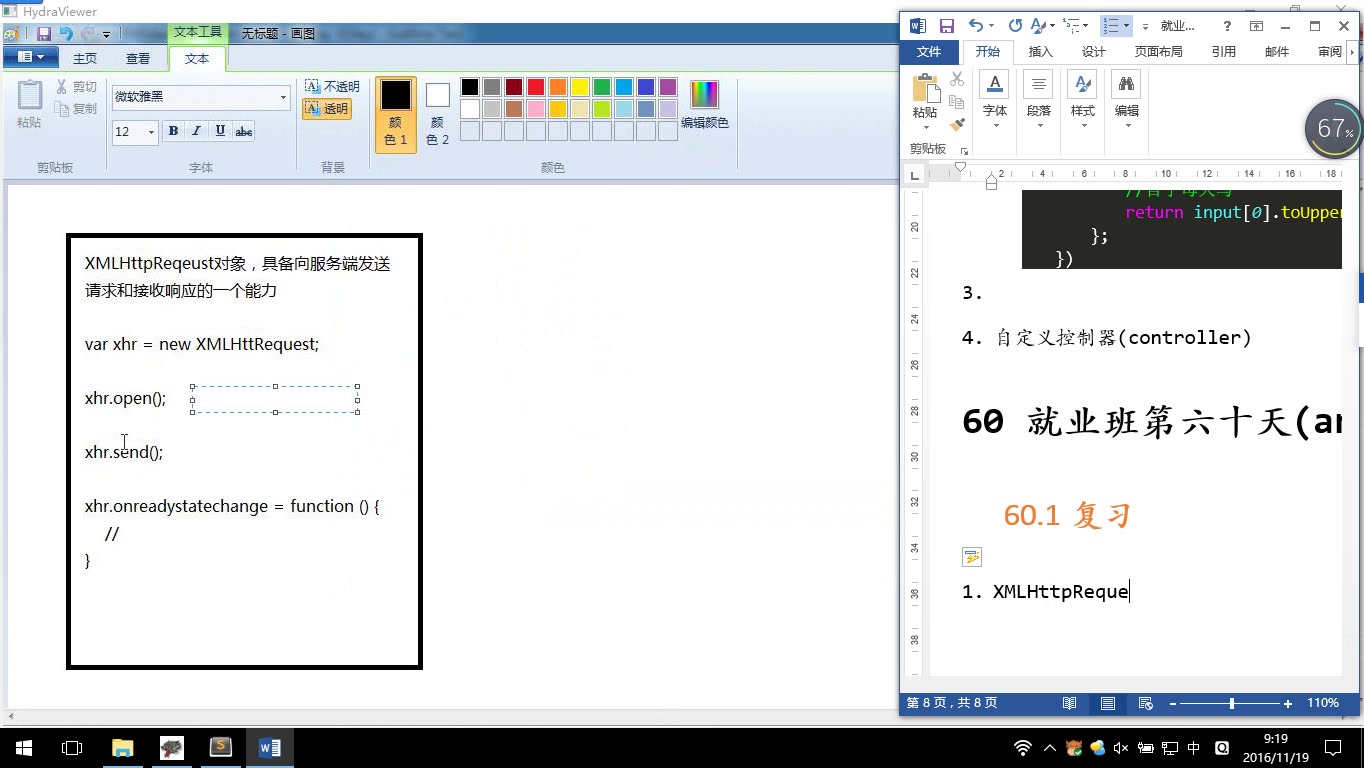
Task: Open Word clipboard pane launcher
Action: pos(964,151)
